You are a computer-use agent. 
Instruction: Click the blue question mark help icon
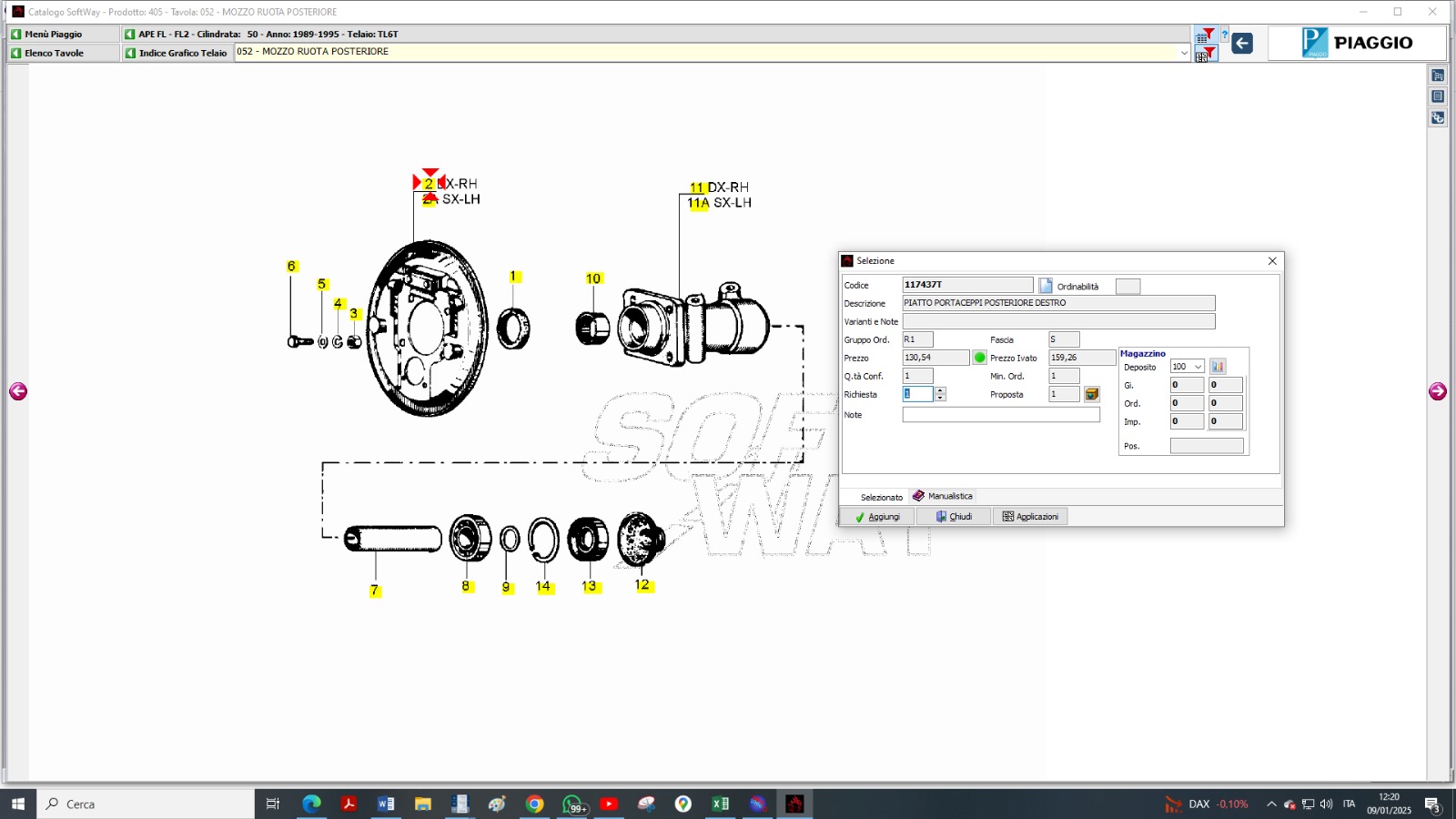1225,35
